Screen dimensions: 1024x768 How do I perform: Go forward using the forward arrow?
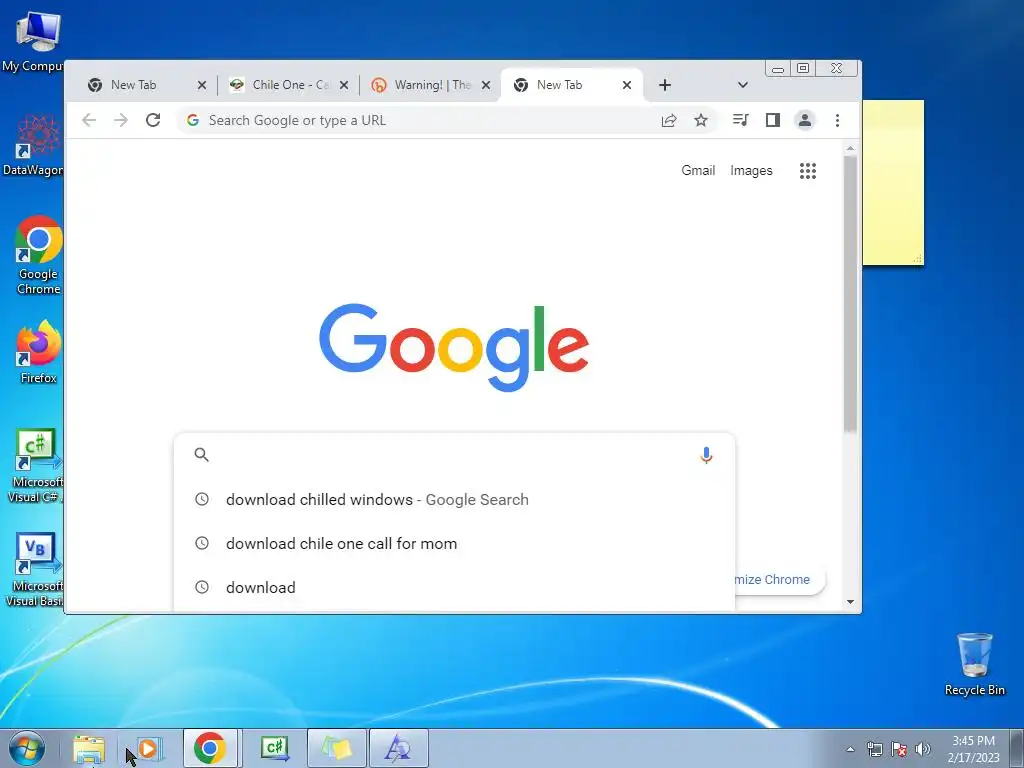click(121, 120)
